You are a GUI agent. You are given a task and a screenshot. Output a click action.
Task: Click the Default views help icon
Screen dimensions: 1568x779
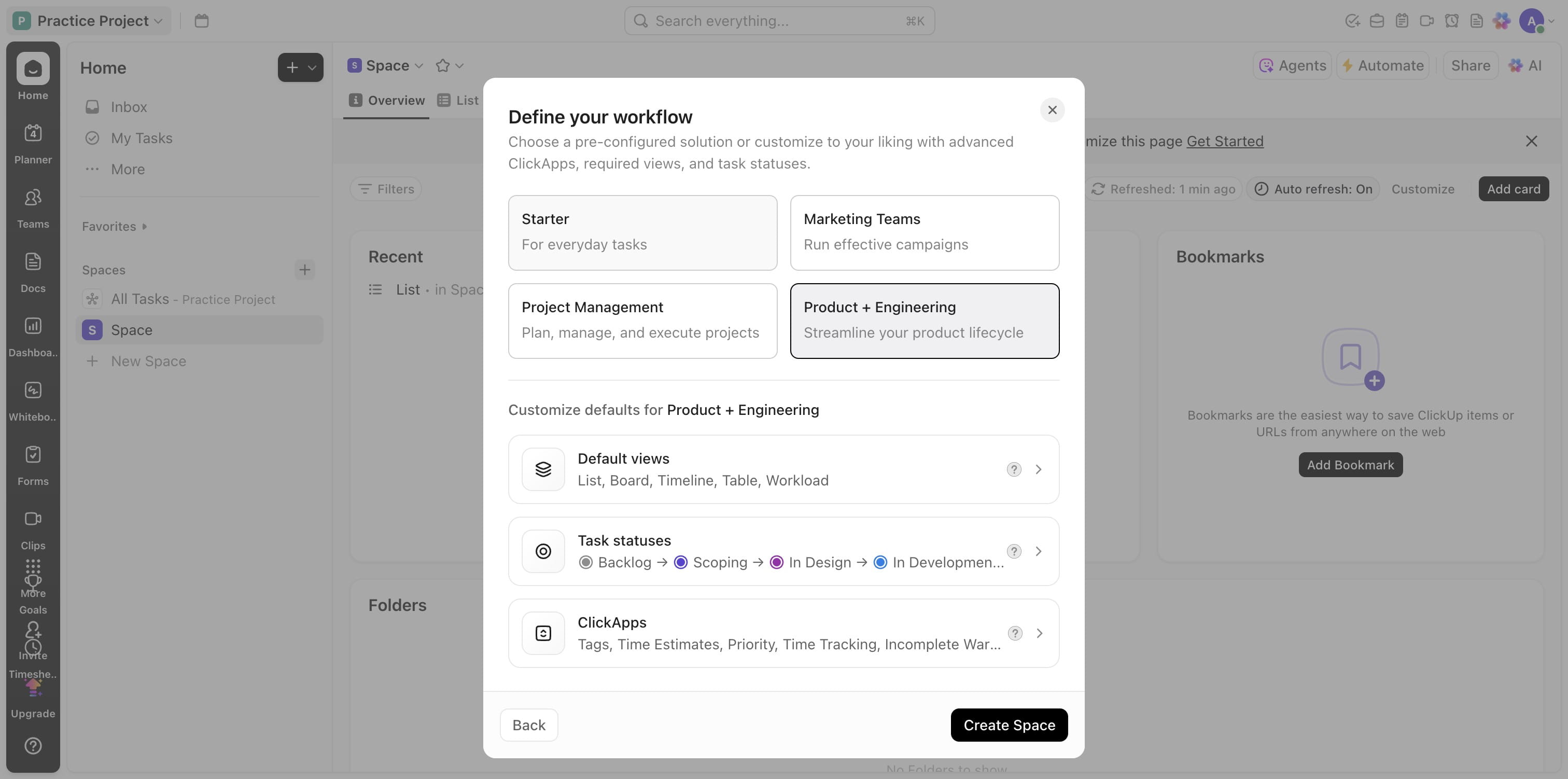1014,469
